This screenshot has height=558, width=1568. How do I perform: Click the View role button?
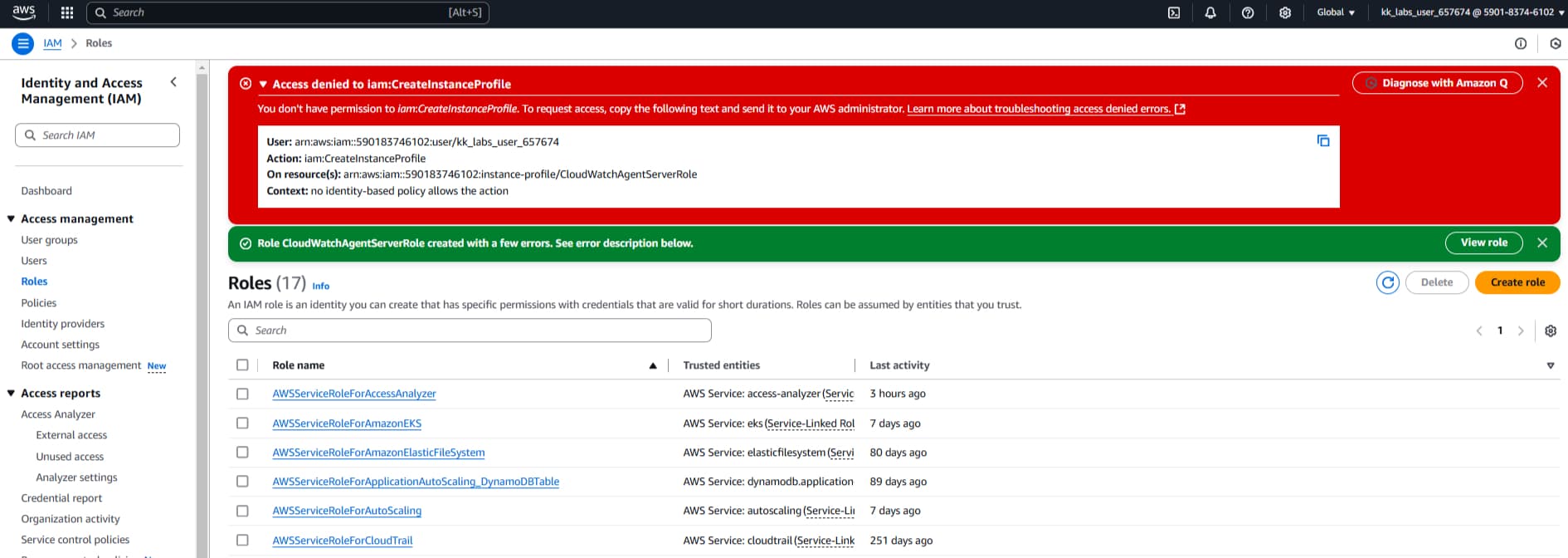tap(1483, 242)
